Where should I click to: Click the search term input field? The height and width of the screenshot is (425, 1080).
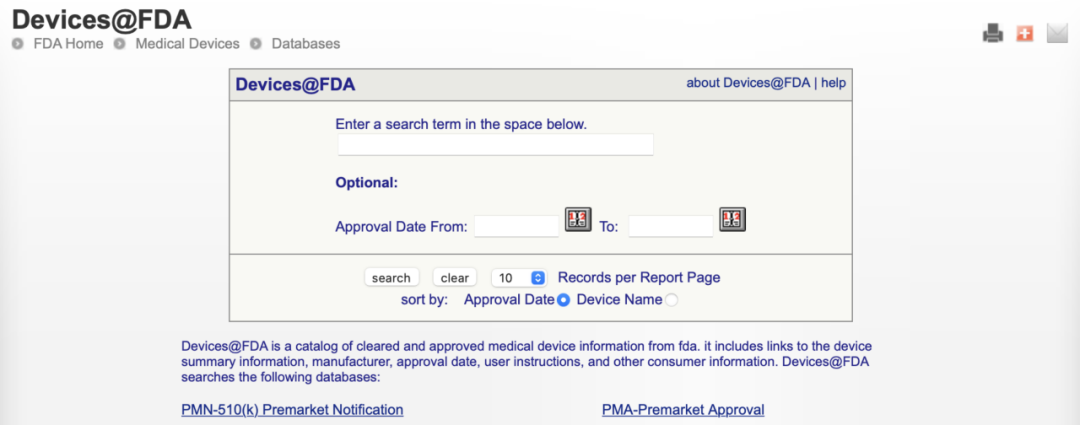[495, 145]
